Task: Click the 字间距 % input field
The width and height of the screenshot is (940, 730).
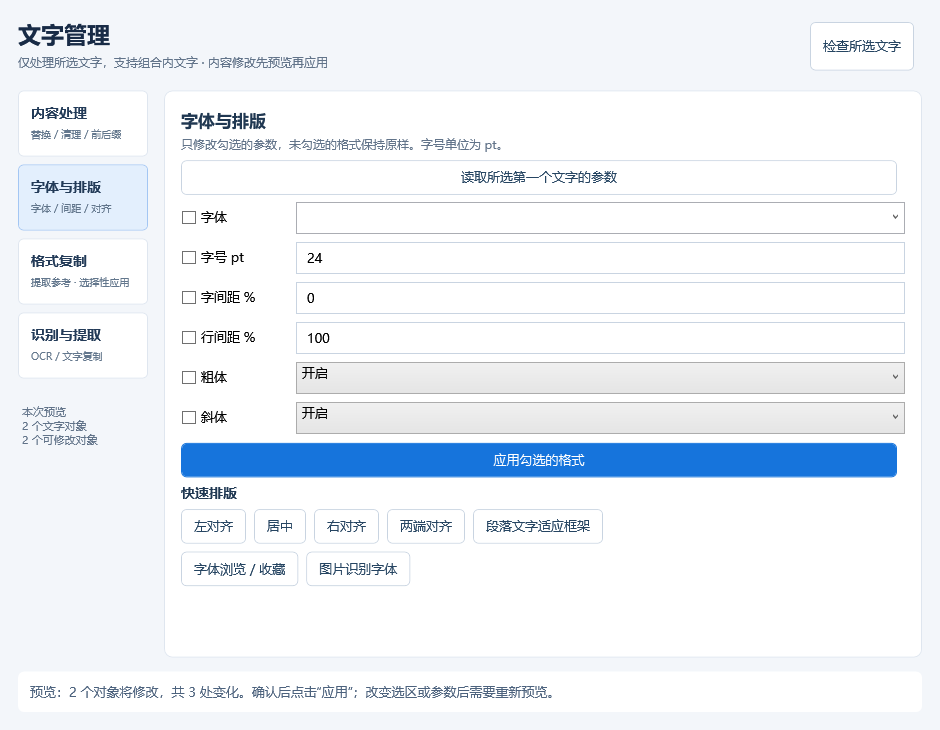Action: tap(600, 298)
